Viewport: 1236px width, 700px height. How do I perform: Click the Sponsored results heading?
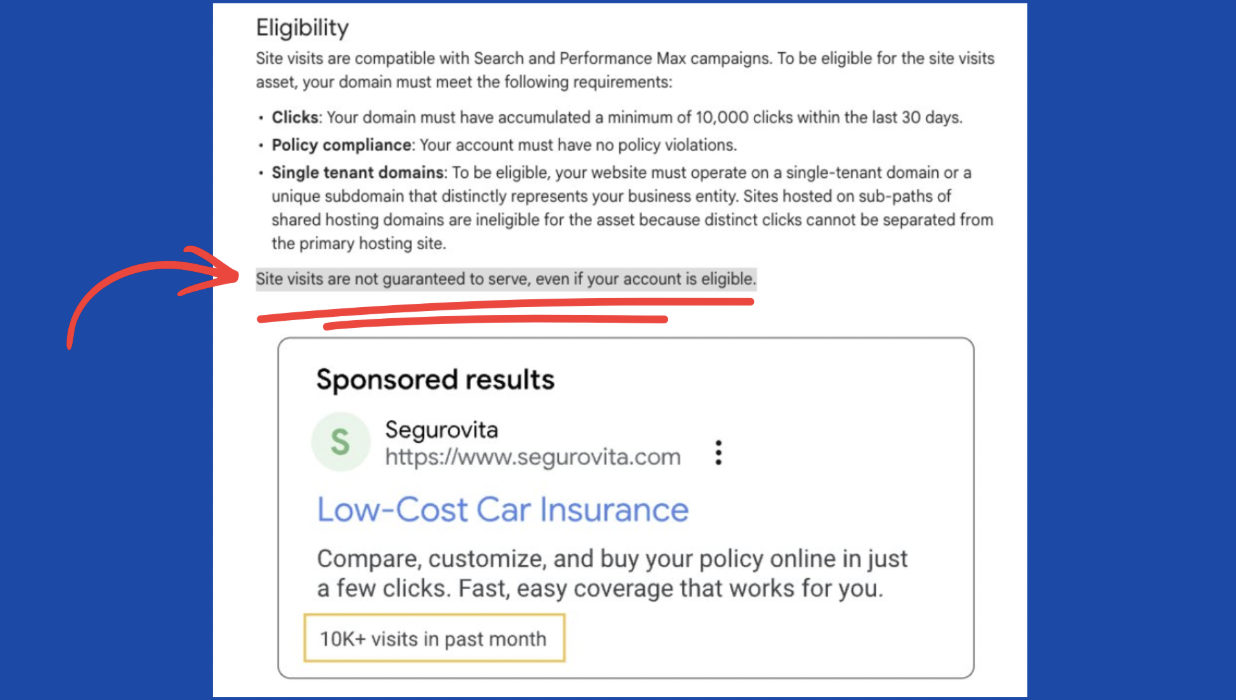pos(435,380)
